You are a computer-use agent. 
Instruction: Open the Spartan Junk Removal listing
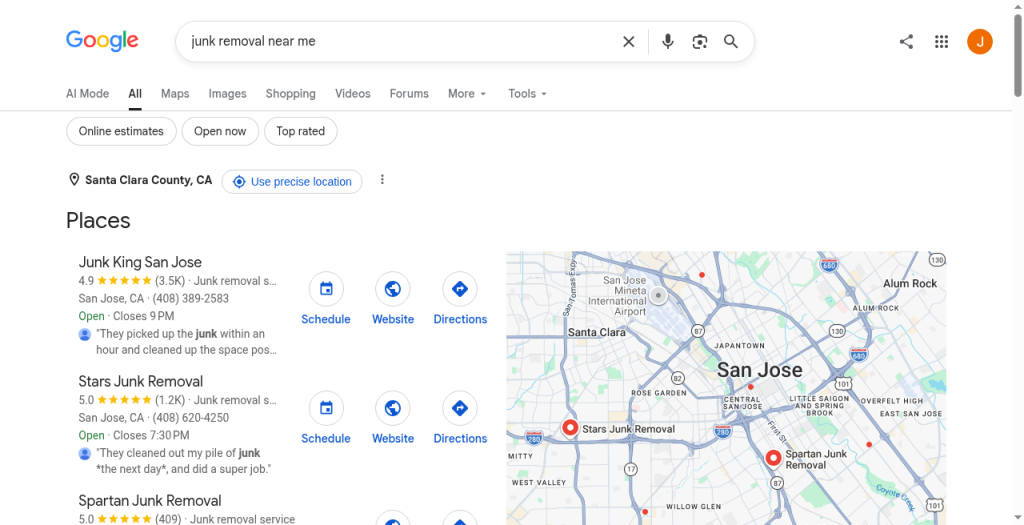(x=150, y=500)
